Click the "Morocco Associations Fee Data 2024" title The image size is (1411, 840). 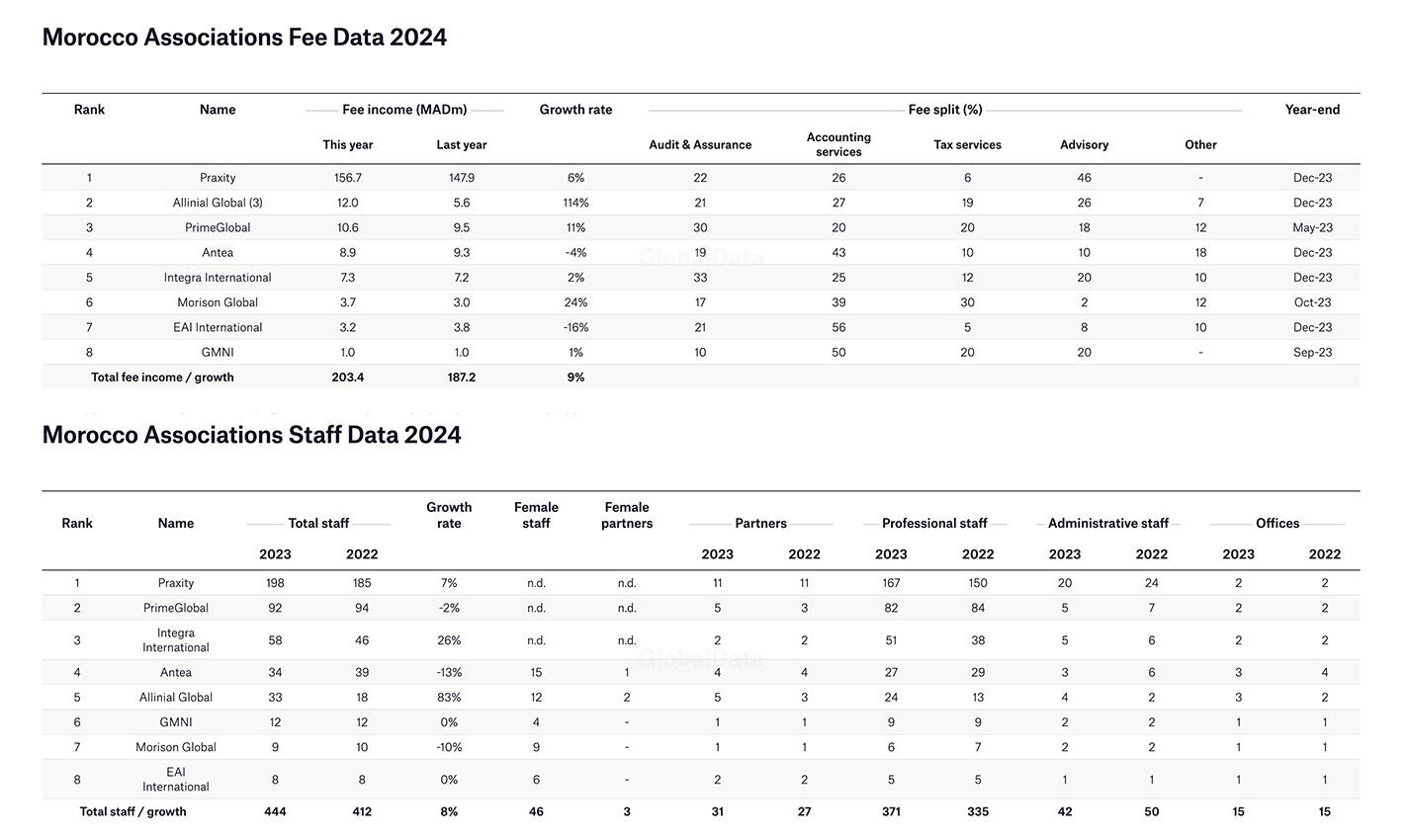coord(244,38)
